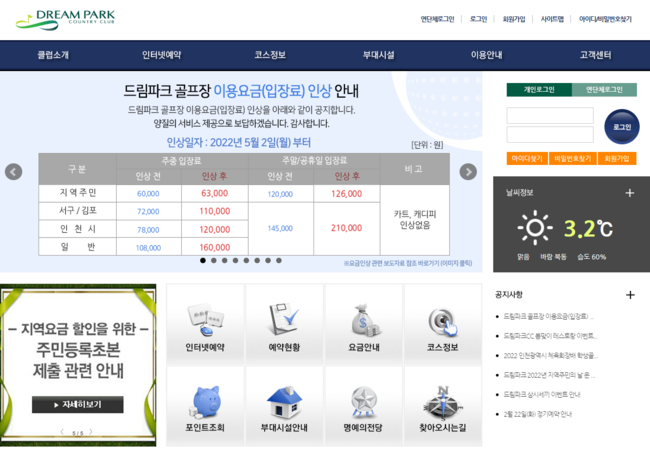Viewport: 650px width, 452px height.
Task: Open the 코스정보 main menu
Action: pos(270,55)
